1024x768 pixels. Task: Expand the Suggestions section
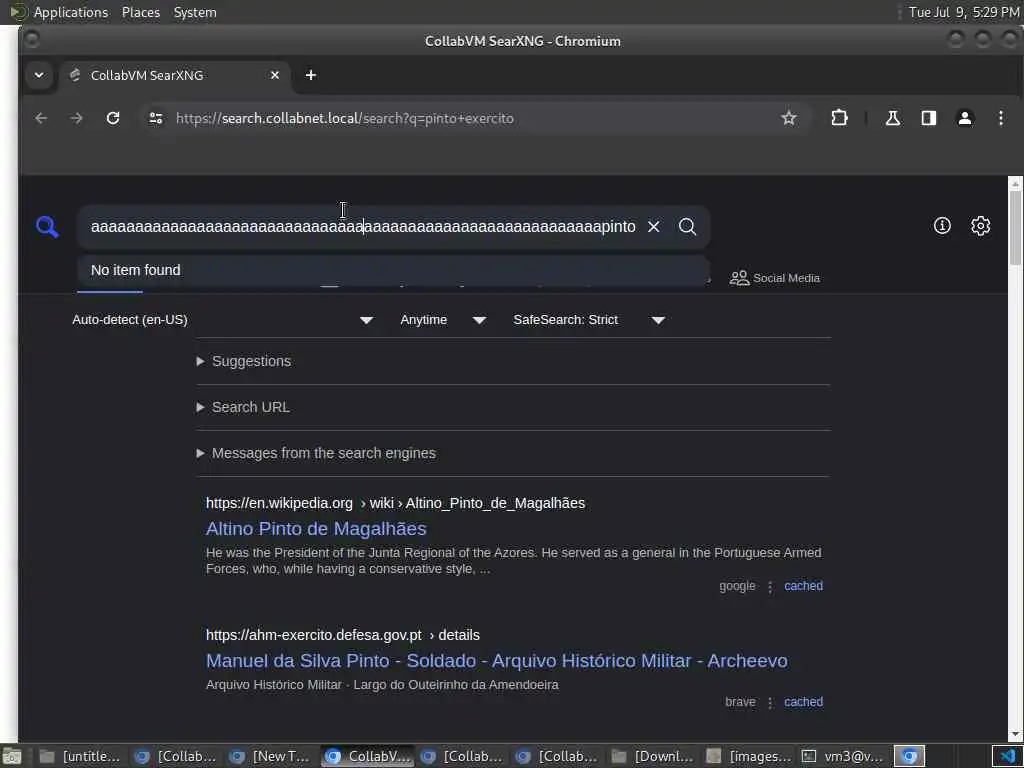tap(244, 361)
